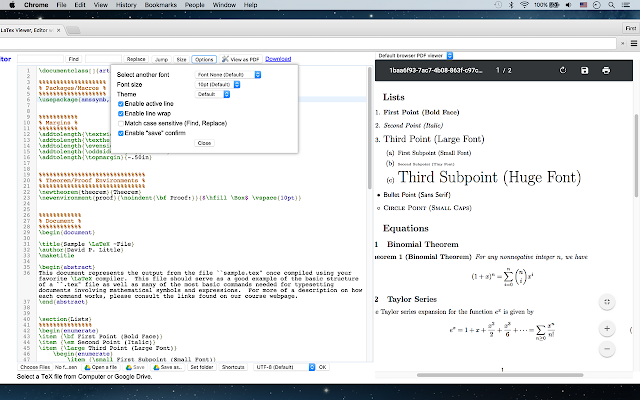This screenshot has width=640, height=400.
Task: Print the PDF with the printer icon
Action: [x=606, y=70]
